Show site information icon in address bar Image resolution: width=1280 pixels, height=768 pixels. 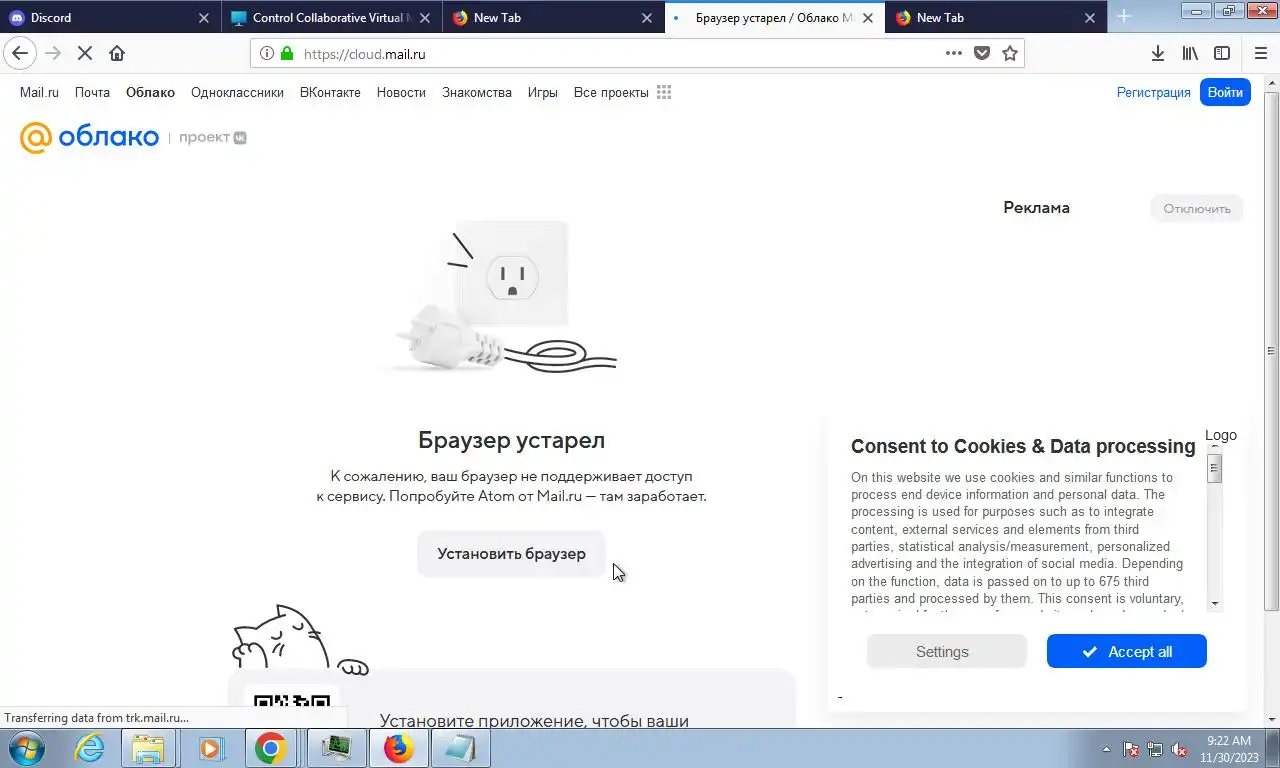click(x=267, y=54)
